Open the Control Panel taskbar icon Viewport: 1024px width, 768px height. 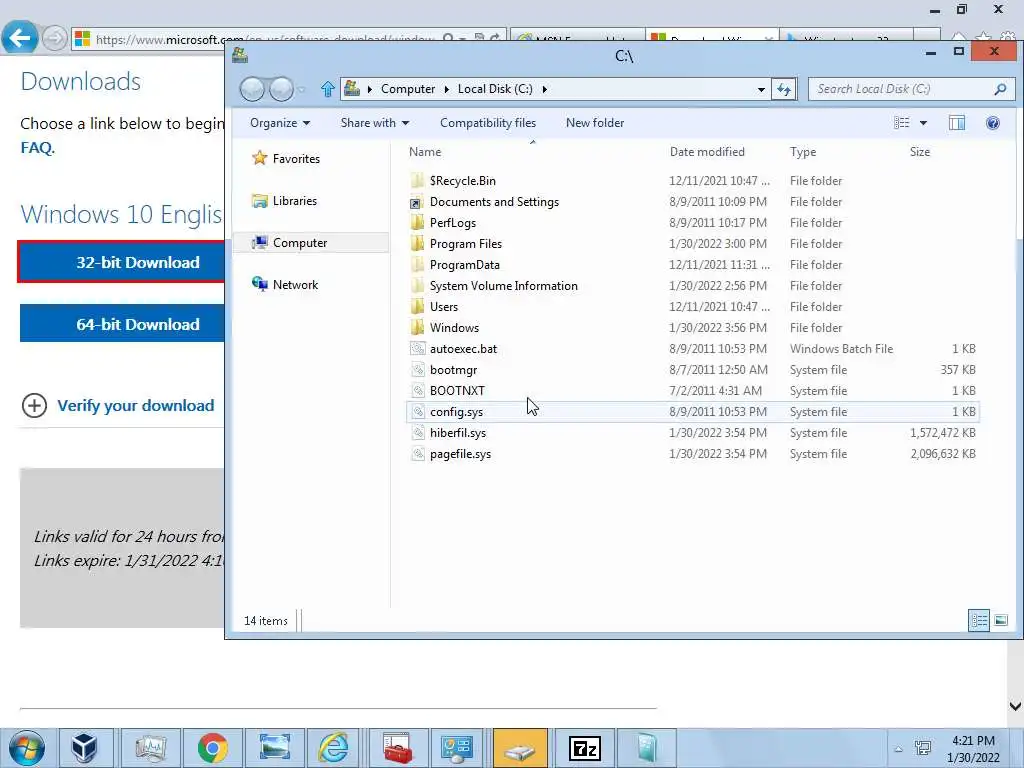coord(457,748)
